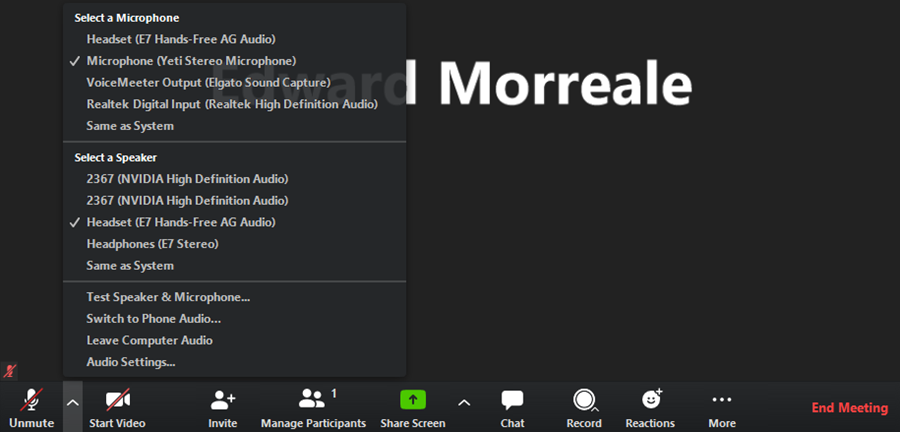
Task: Start recording with the Record icon
Action: (x=583, y=400)
